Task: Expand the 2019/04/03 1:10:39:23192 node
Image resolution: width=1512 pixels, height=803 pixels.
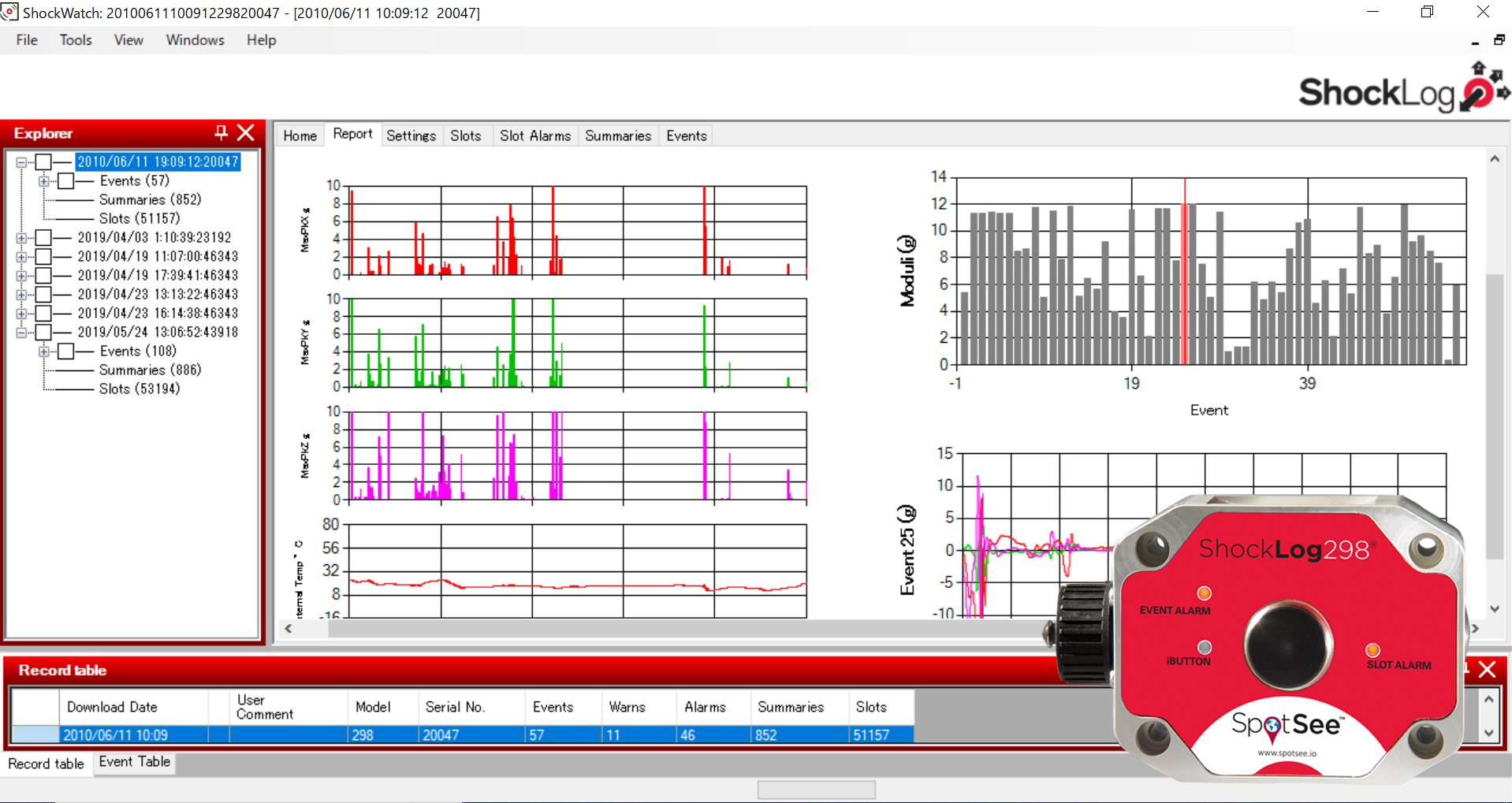Action: (21, 238)
